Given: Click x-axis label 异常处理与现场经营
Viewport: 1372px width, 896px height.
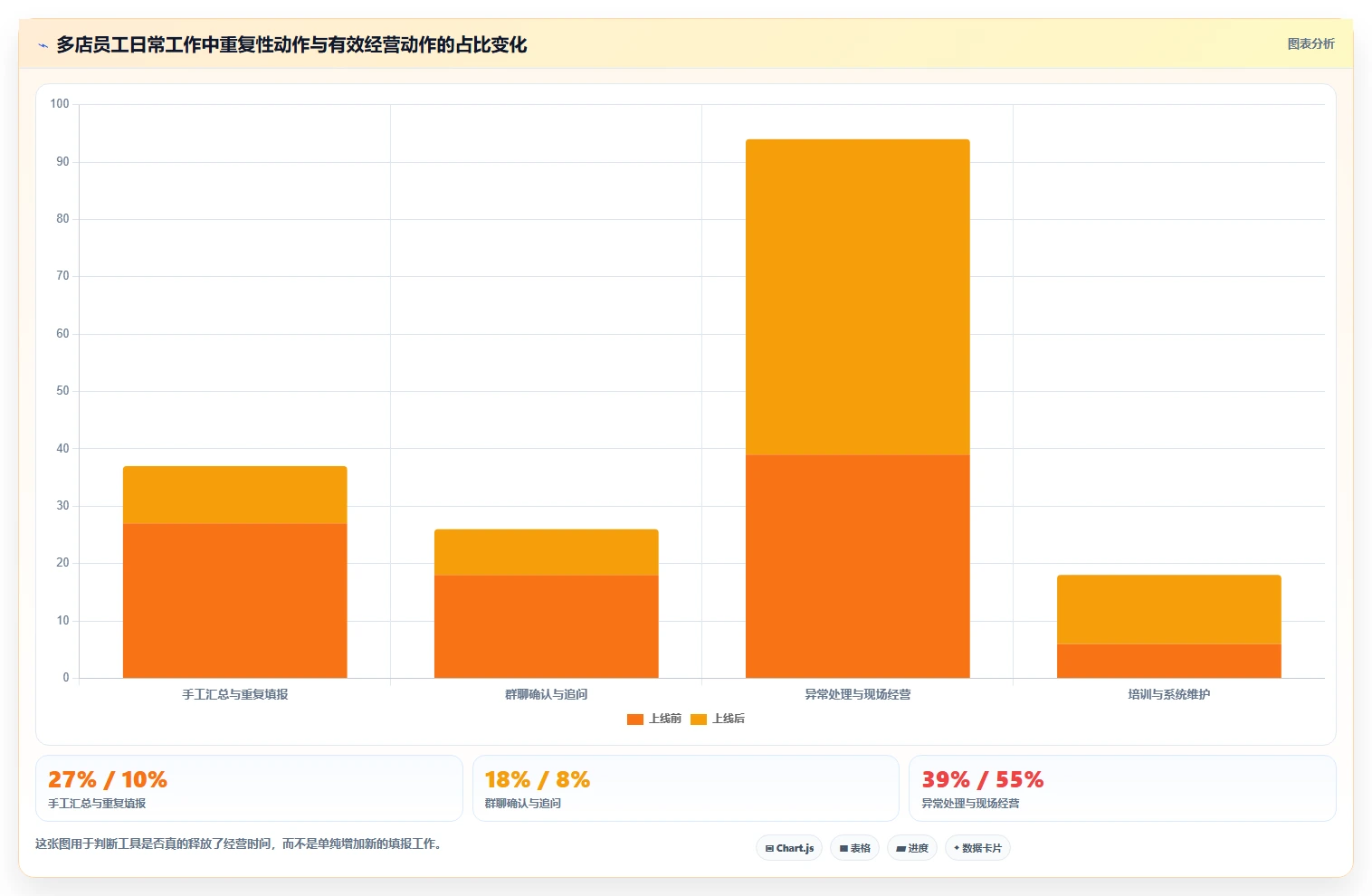Looking at the screenshot, I should tap(858, 694).
